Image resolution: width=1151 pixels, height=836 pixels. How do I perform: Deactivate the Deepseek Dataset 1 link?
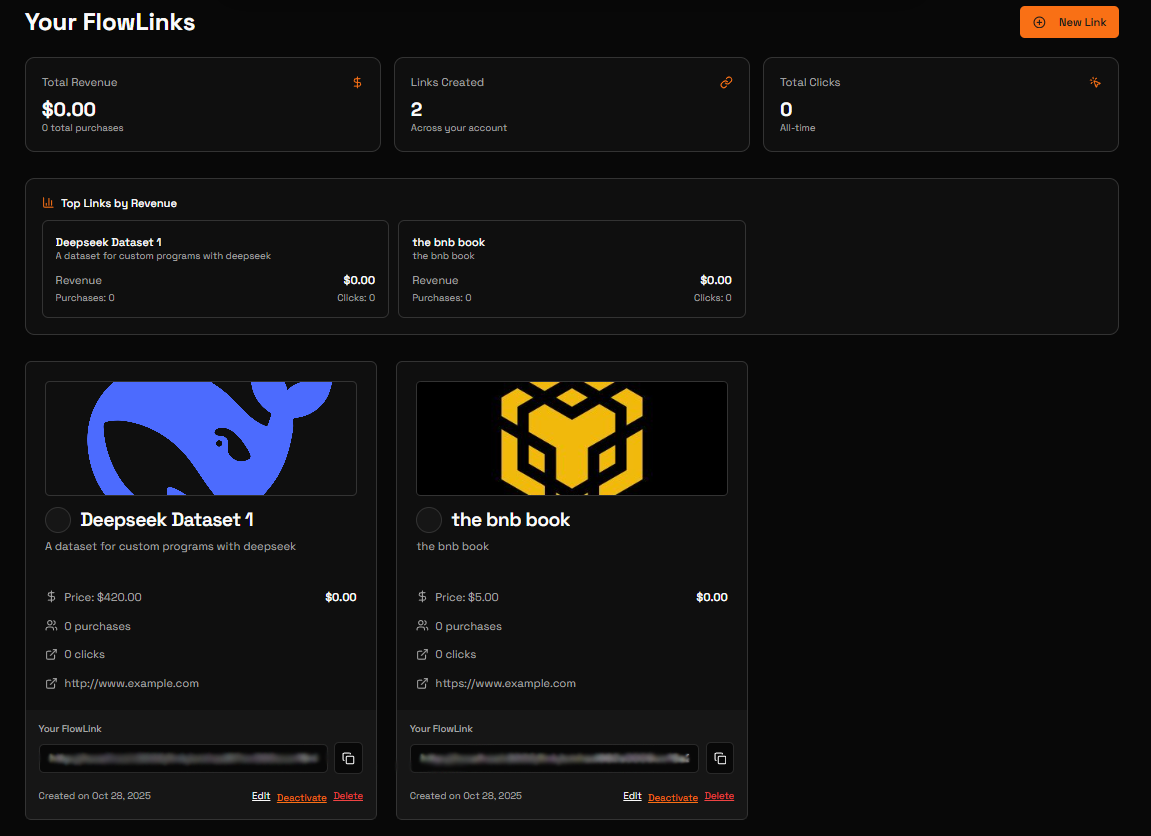[302, 797]
